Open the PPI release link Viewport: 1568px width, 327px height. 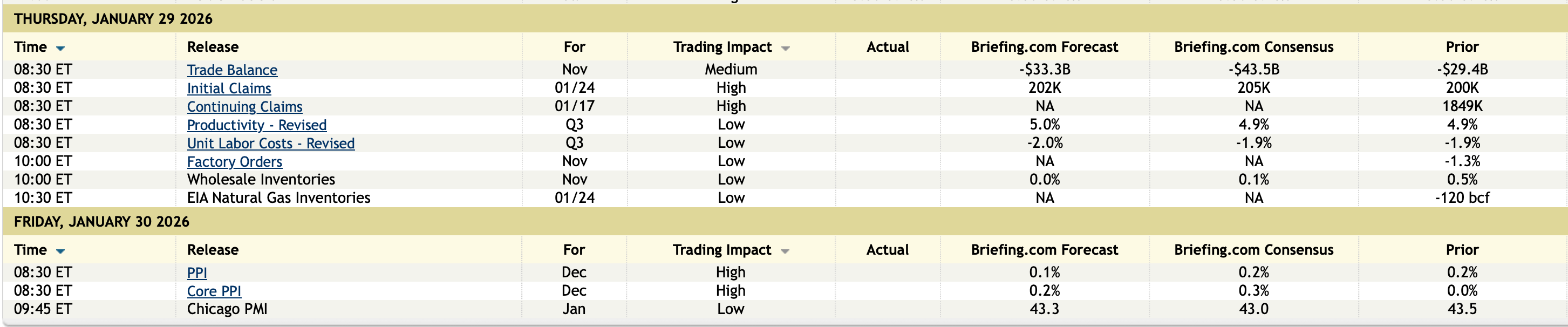pyautogui.click(x=196, y=273)
